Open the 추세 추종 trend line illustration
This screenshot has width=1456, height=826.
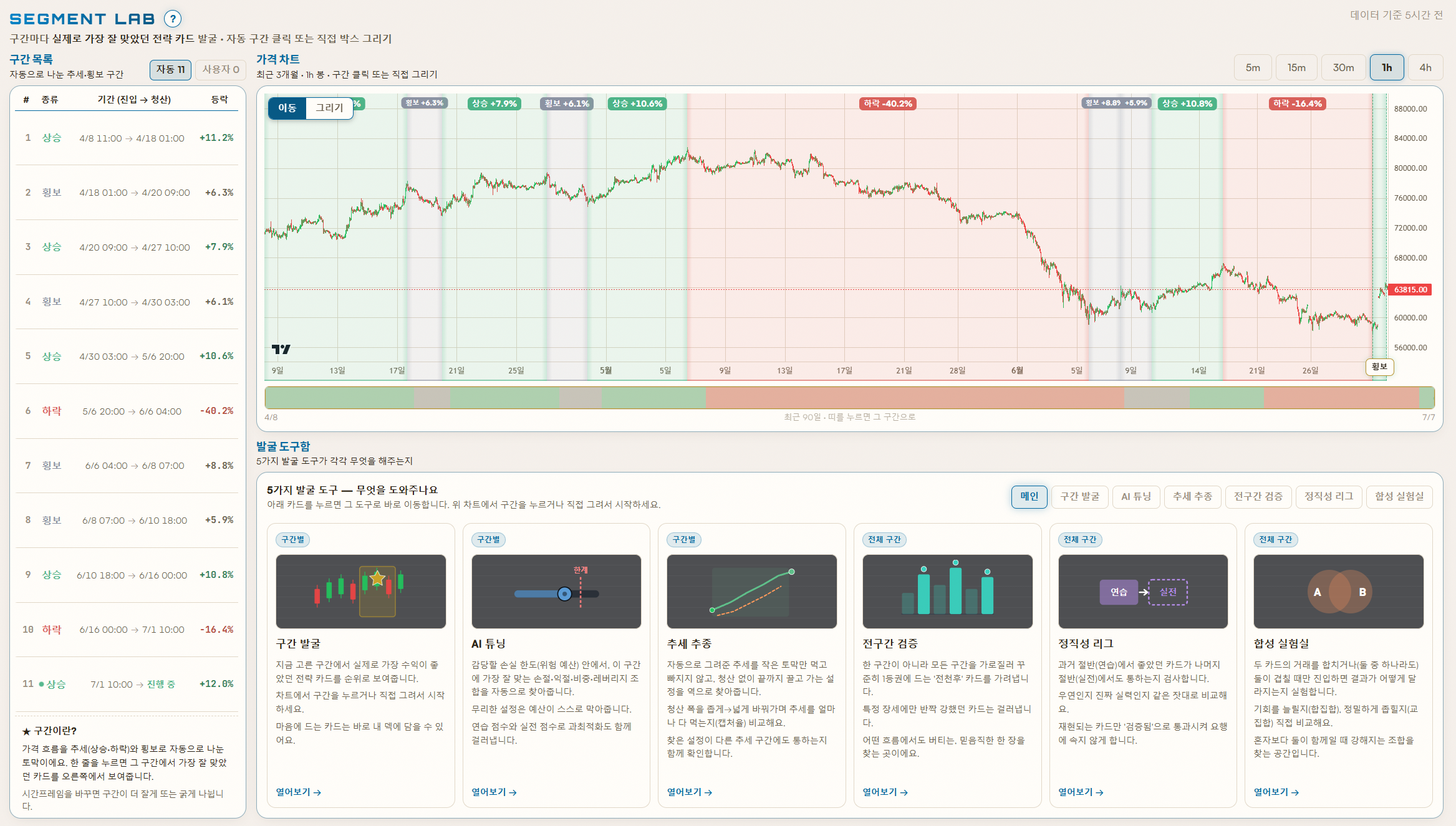click(x=752, y=592)
